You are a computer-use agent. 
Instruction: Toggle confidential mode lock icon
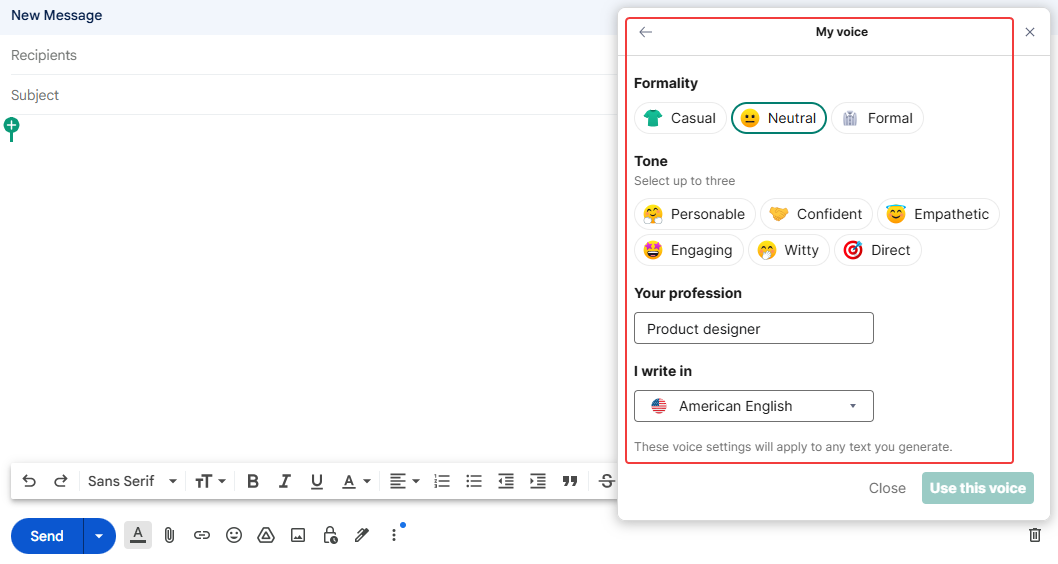pyautogui.click(x=330, y=535)
